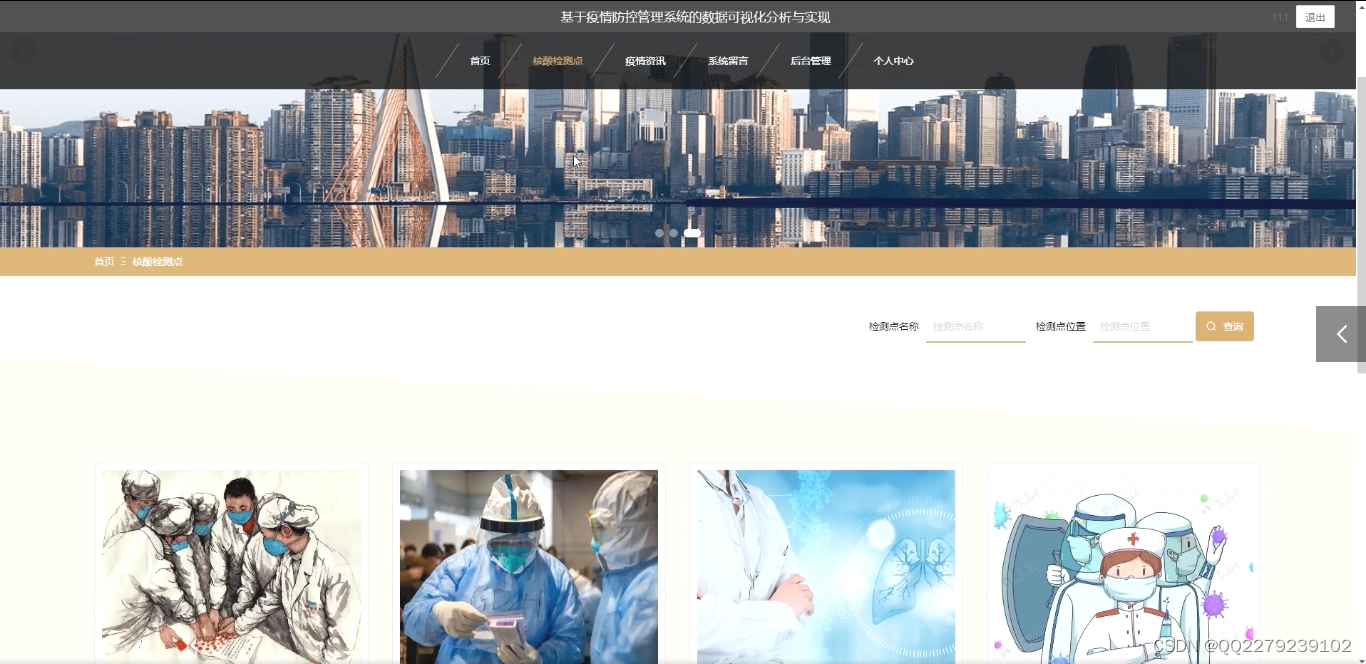Screen dimensions: 1366x664
Task: Open the first testing point photo of medical workers
Action: pyautogui.click(x=231, y=565)
